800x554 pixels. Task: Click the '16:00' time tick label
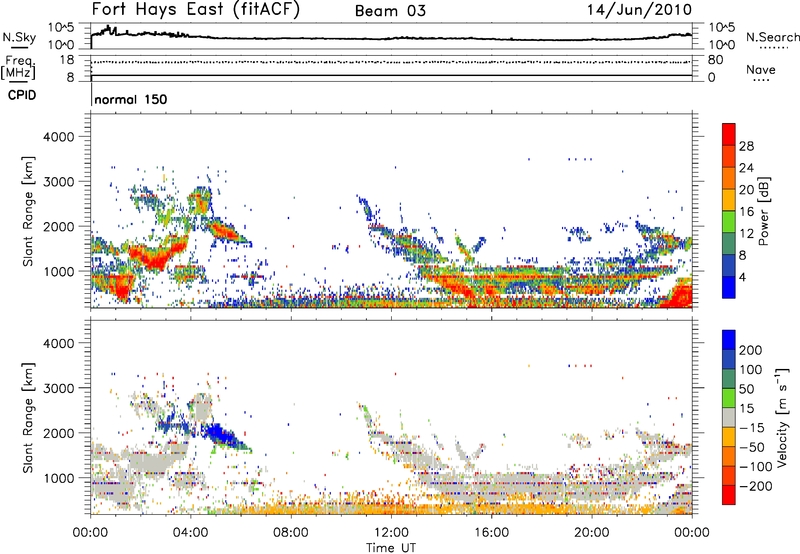tap(492, 533)
